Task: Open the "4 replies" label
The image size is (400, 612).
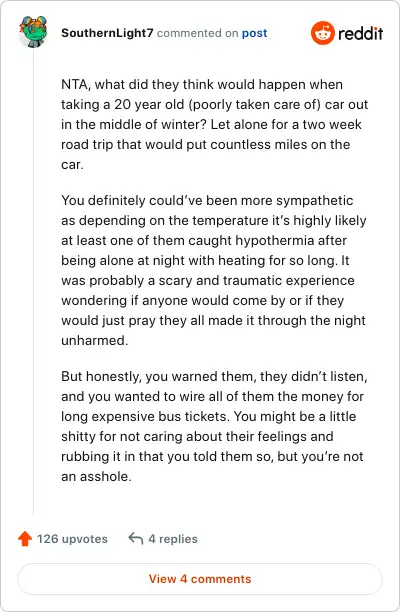Action: [x=173, y=539]
